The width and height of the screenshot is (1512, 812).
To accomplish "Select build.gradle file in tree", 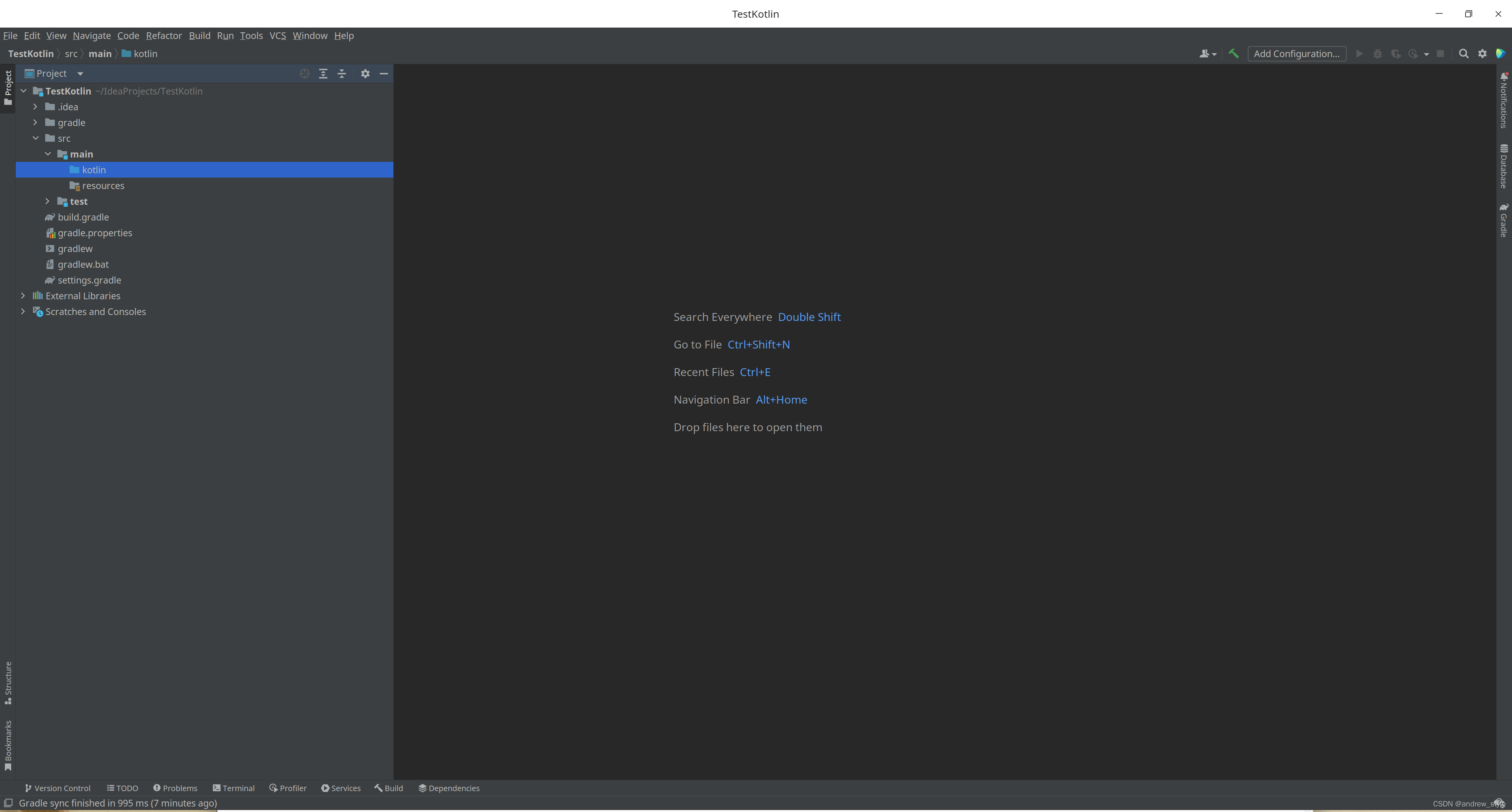I will [x=83, y=217].
